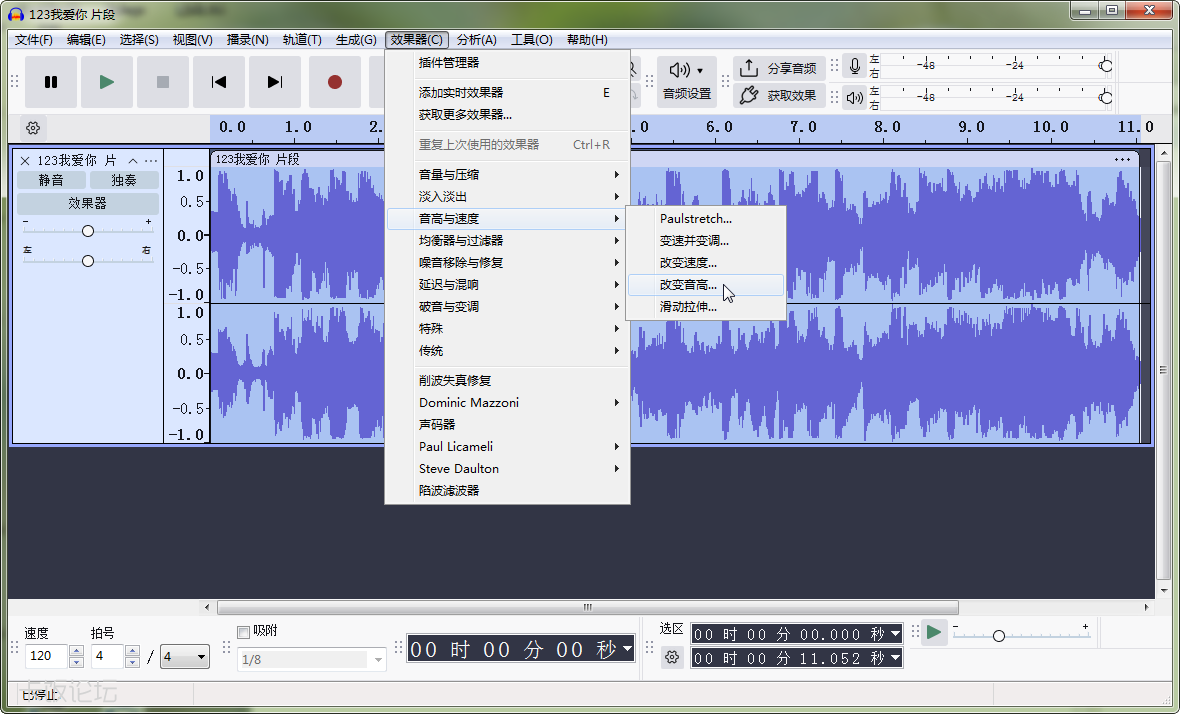Screen dimensions: 1180x714
Task: Click the red Record button
Action: click(x=335, y=82)
